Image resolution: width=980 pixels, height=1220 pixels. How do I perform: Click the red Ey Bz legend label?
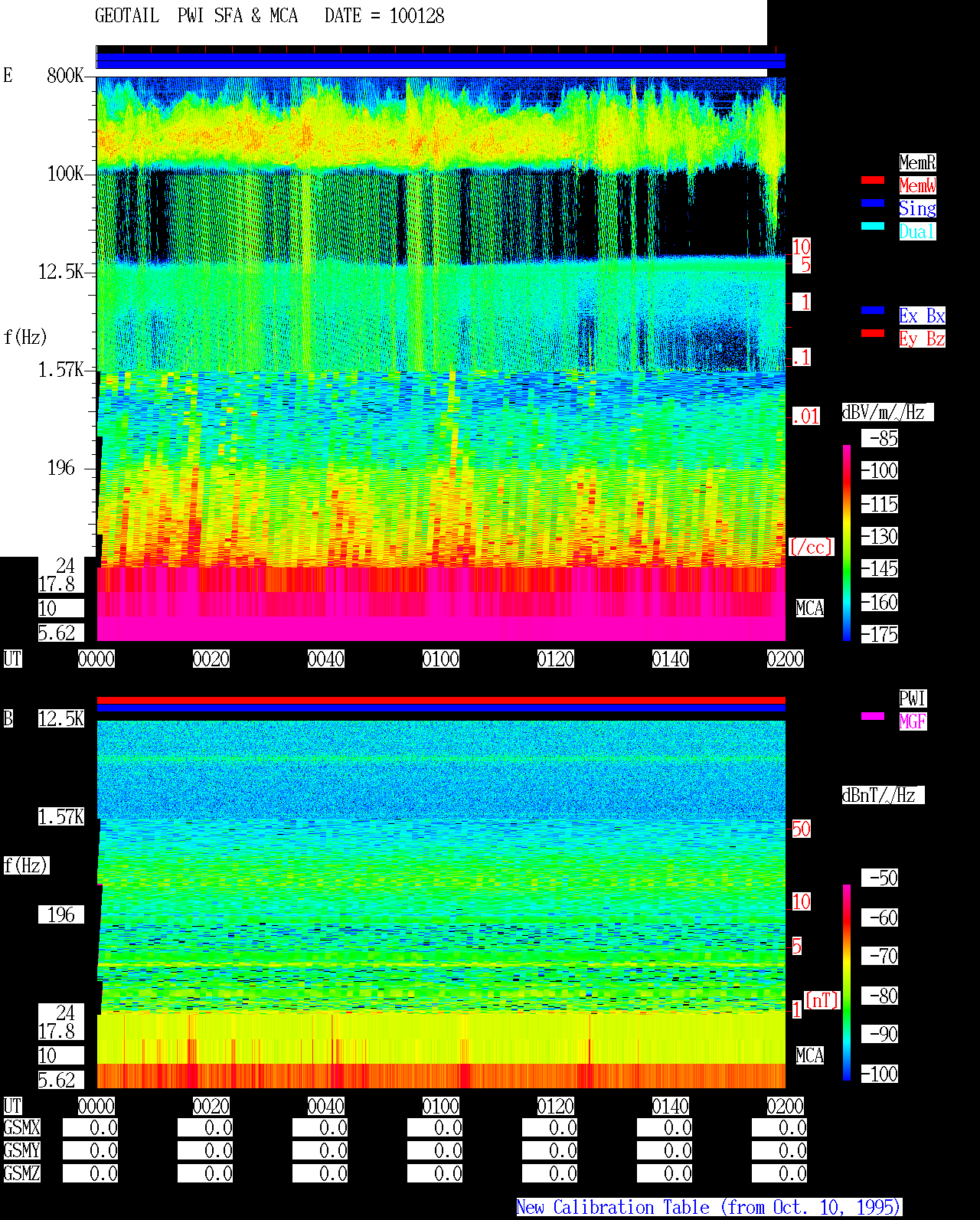(x=922, y=339)
